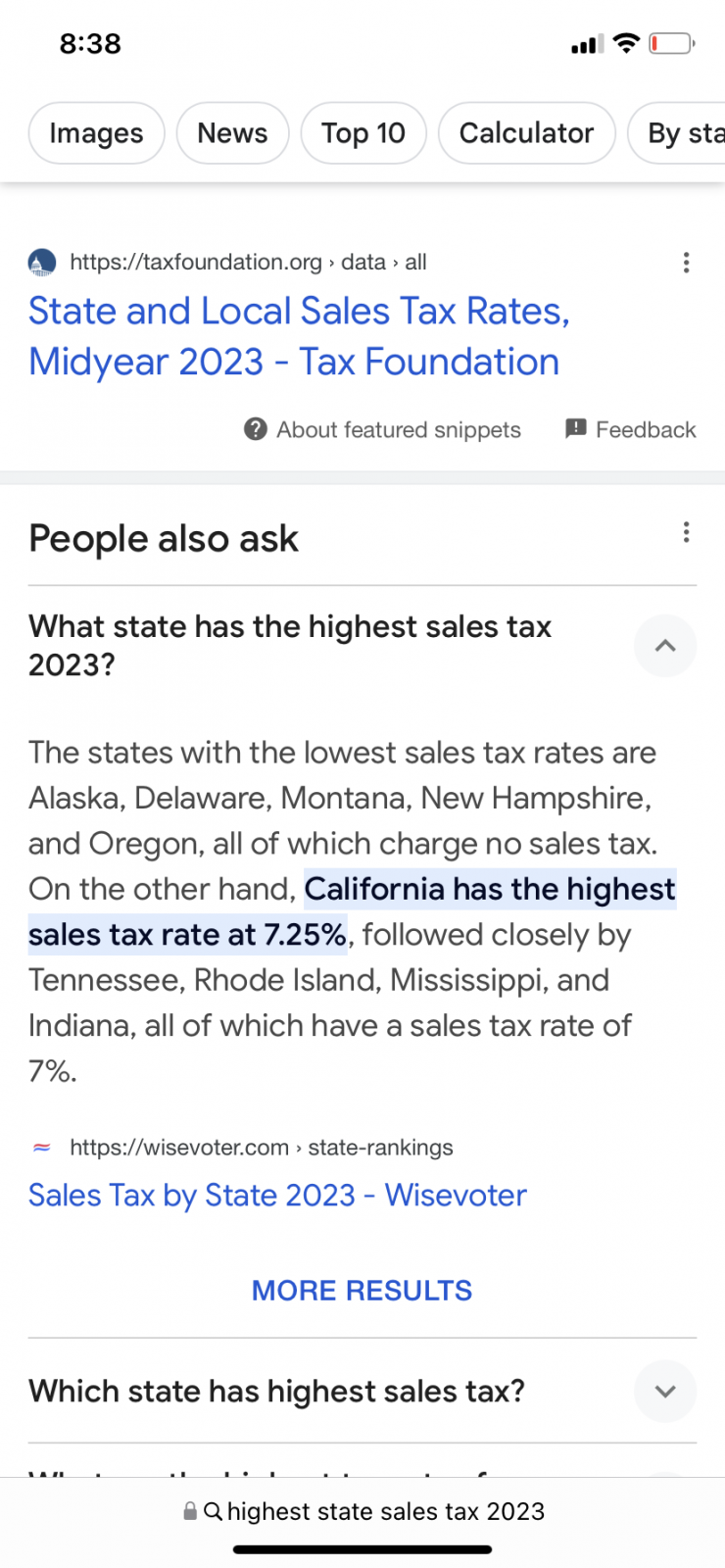Tap the About featured snippets text

point(399,429)
